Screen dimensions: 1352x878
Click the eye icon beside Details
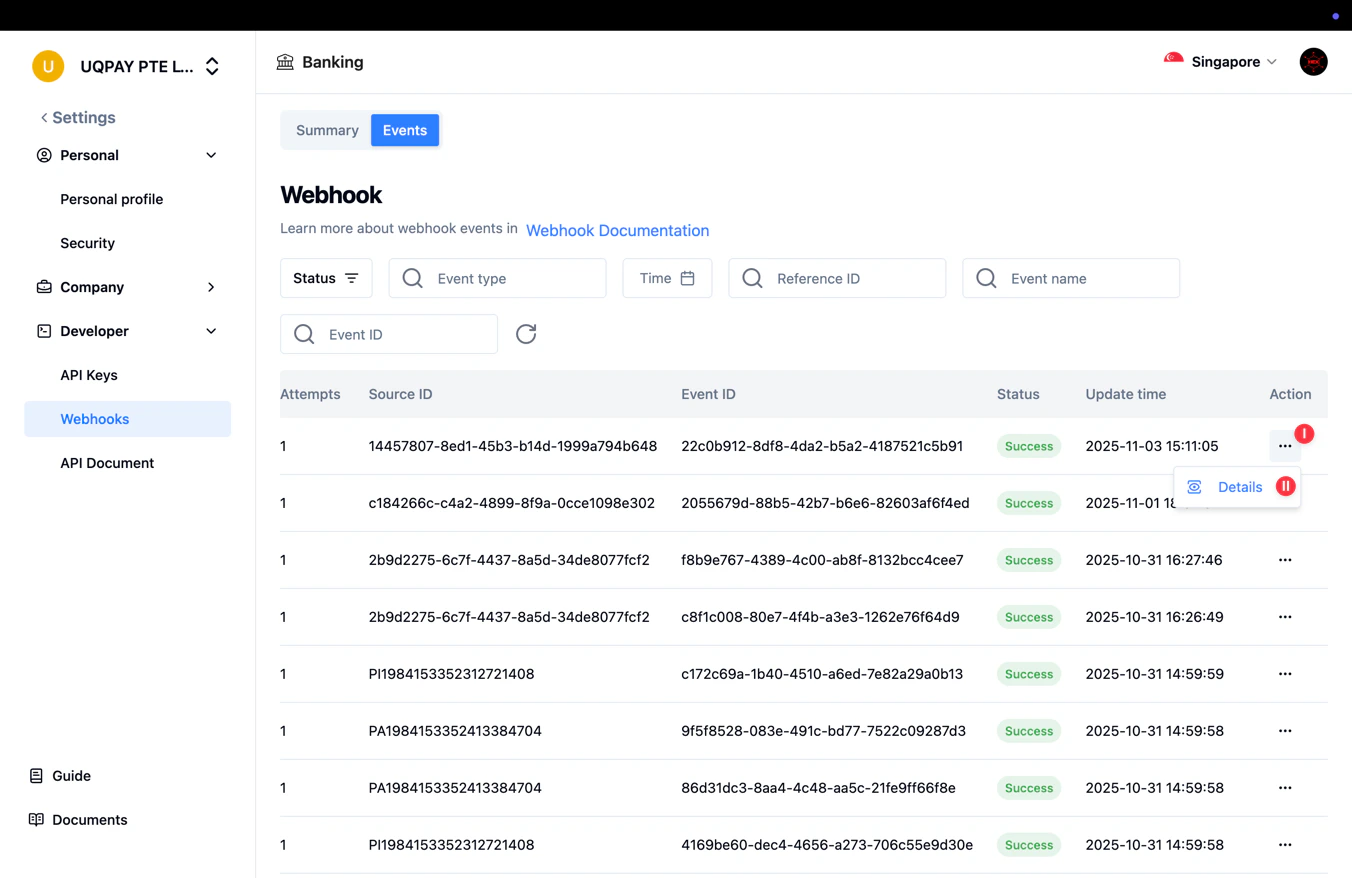pos(1194,486)
